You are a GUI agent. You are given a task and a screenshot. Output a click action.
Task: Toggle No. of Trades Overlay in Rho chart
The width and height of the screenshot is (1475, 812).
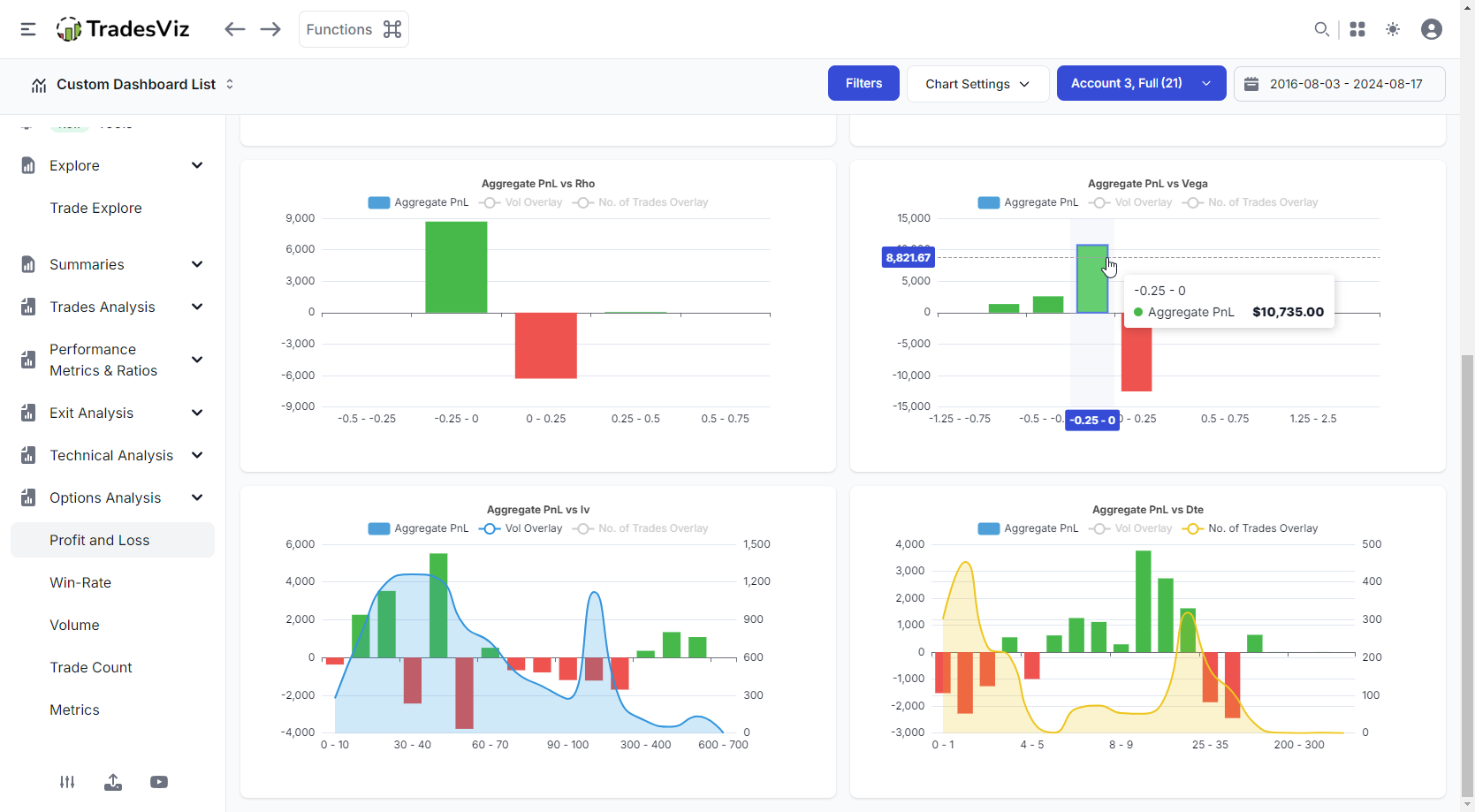640,202
